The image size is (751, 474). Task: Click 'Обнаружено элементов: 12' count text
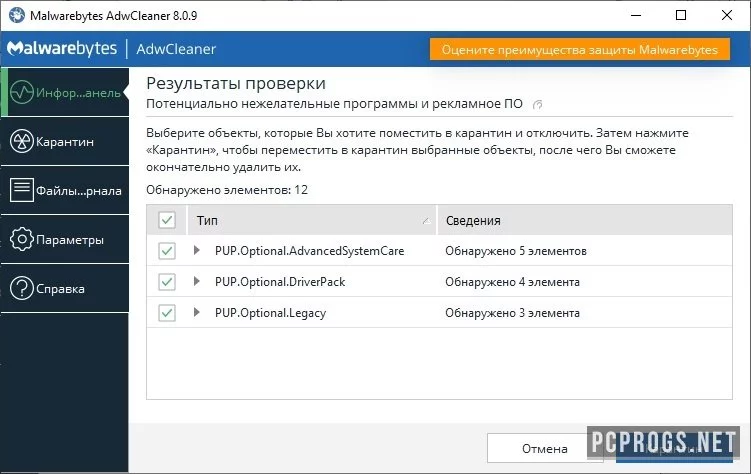tap(227, 190)
